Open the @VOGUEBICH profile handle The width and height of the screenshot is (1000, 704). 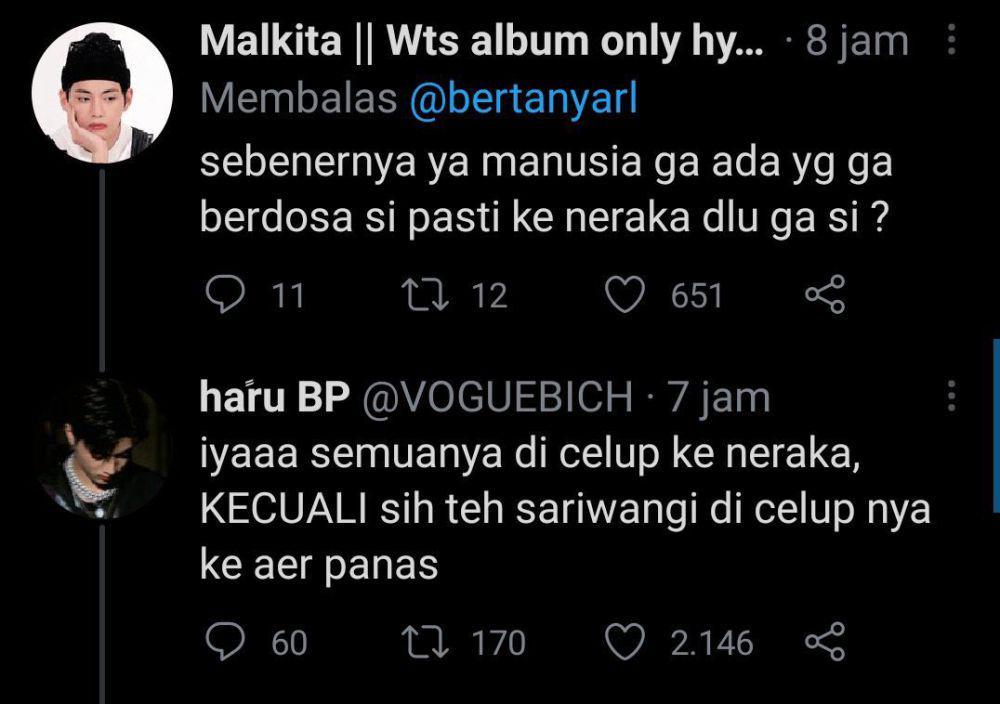(x=497, y=397)
